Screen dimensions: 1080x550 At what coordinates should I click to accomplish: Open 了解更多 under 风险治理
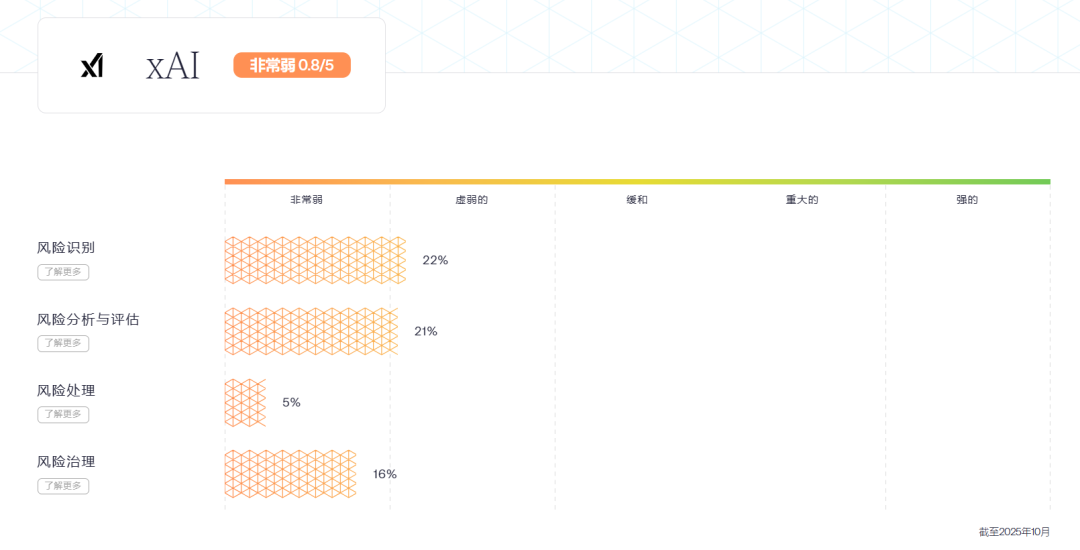click(x=63, y=486)
